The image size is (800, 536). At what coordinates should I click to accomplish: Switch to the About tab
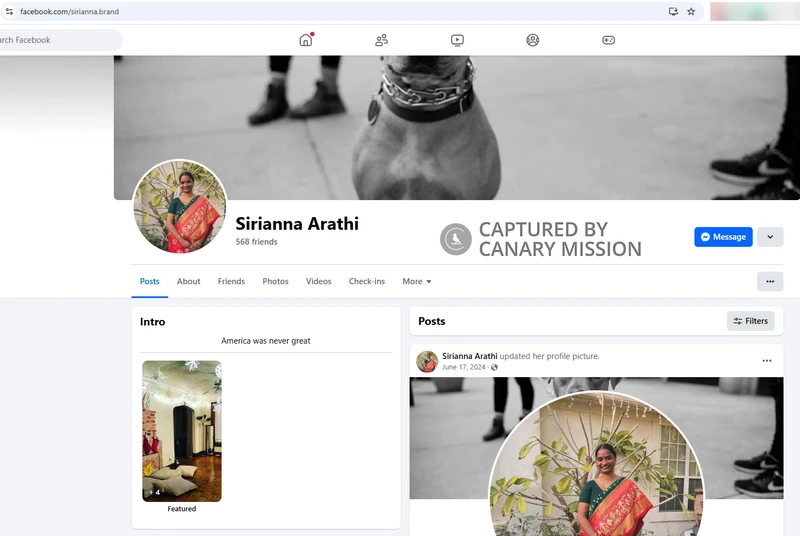click(188, 282)
